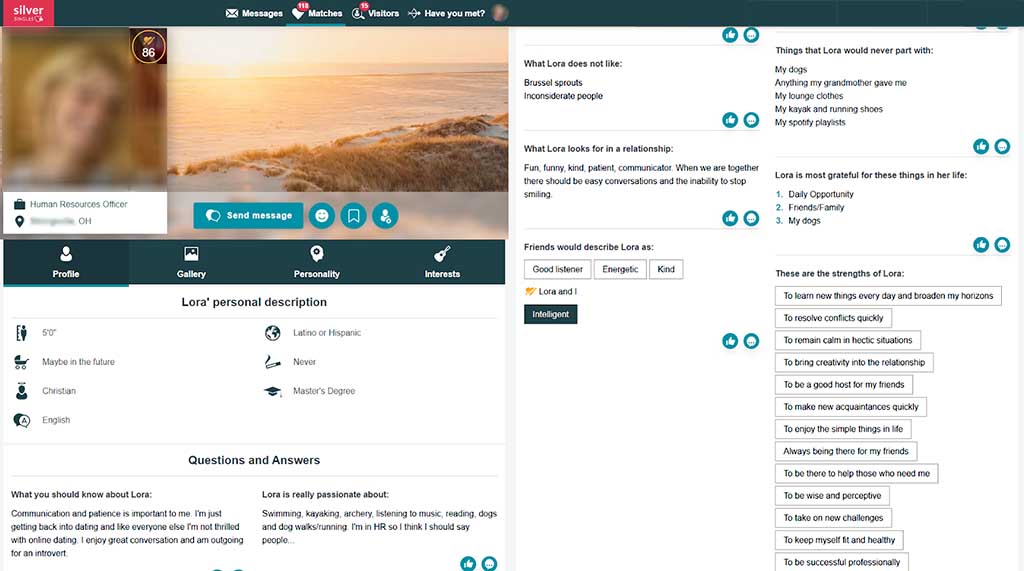Click the Good listener tag

tap(558, 269)
